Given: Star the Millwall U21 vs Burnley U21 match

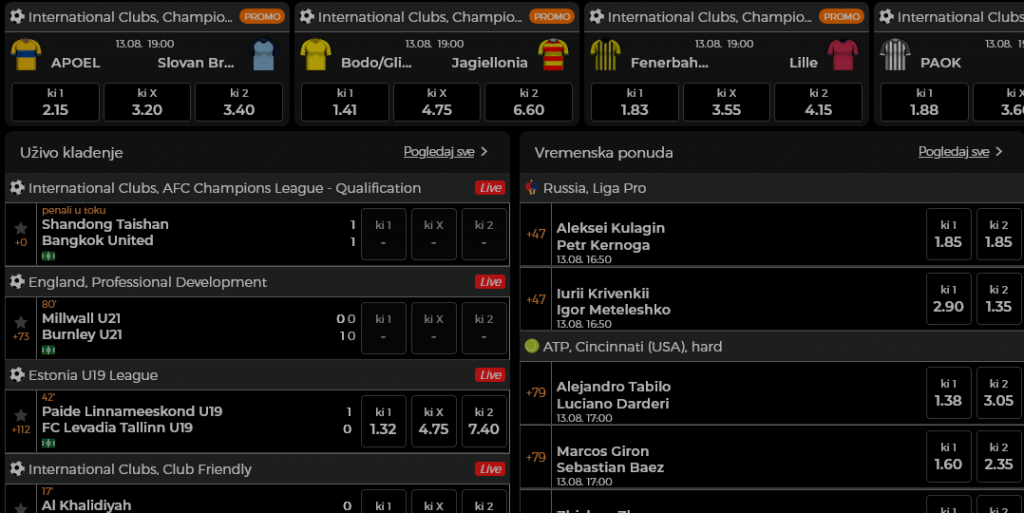Looking at the screenshot, I should click(21, 322).
